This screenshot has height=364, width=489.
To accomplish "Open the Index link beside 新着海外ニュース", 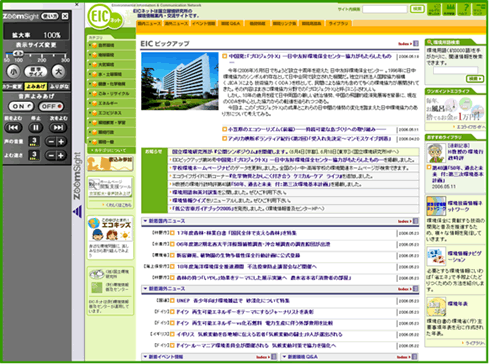I will [408, 289].
